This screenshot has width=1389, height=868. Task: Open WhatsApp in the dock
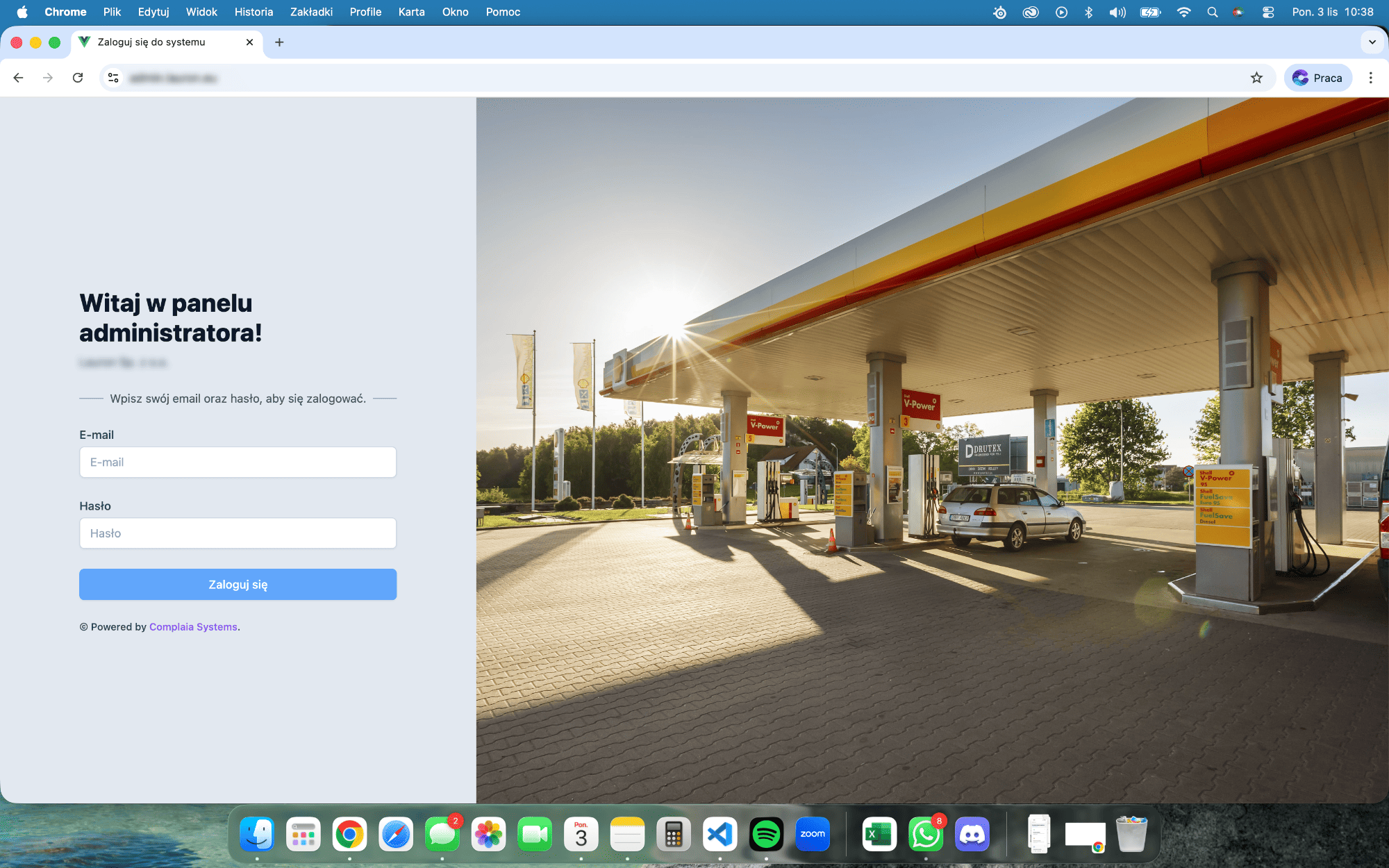click(925, 834)
